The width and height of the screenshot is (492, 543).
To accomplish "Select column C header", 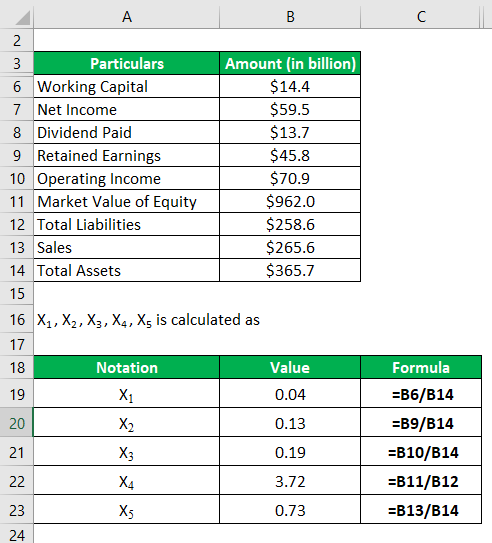I will 420,16.
